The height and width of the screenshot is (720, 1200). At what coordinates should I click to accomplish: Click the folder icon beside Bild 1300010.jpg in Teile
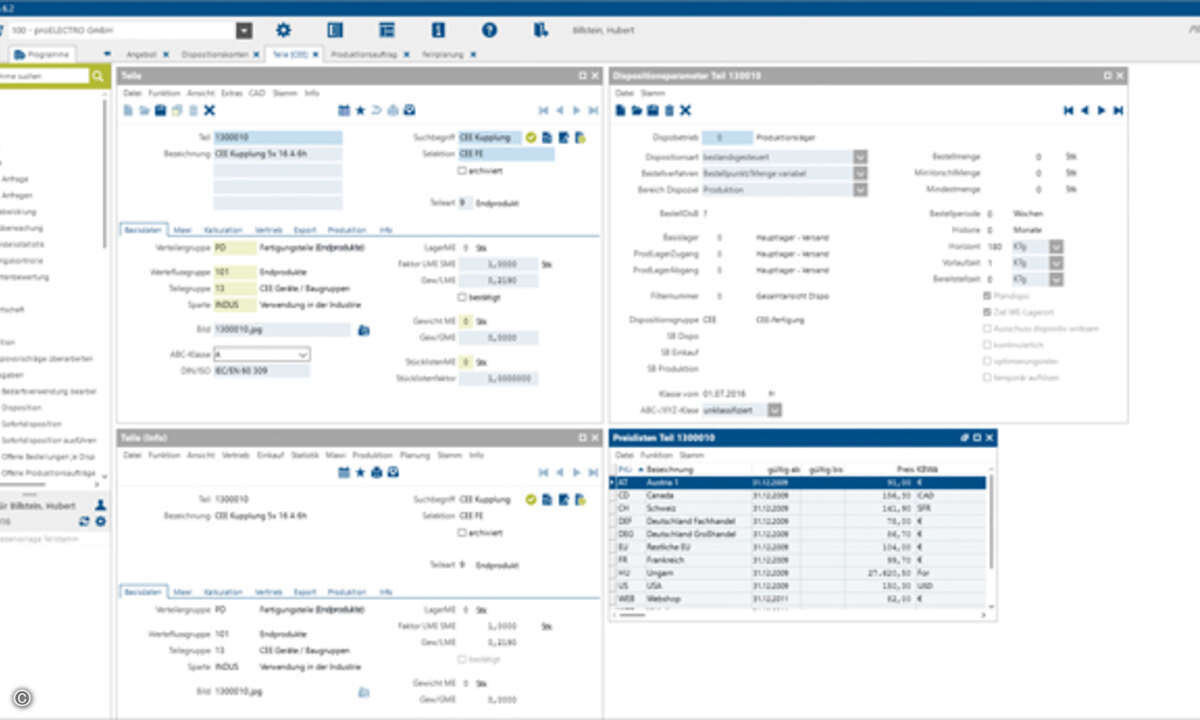tap(364, 329)
